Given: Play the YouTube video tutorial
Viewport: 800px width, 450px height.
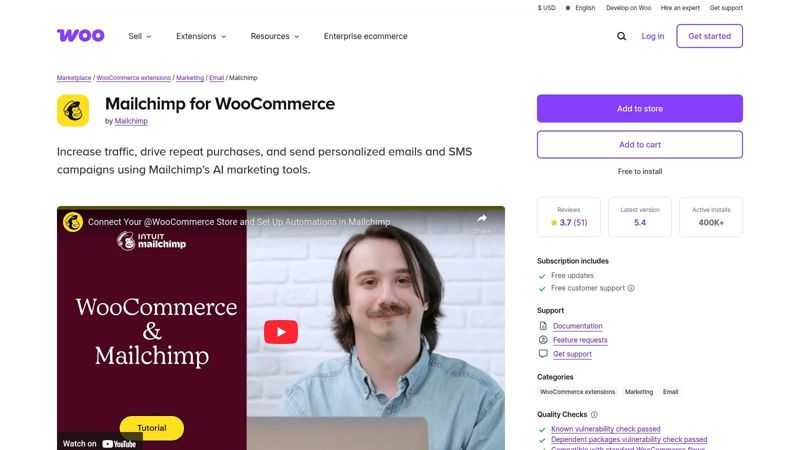Looking at the screenshot, I should [x=281, y=332].
